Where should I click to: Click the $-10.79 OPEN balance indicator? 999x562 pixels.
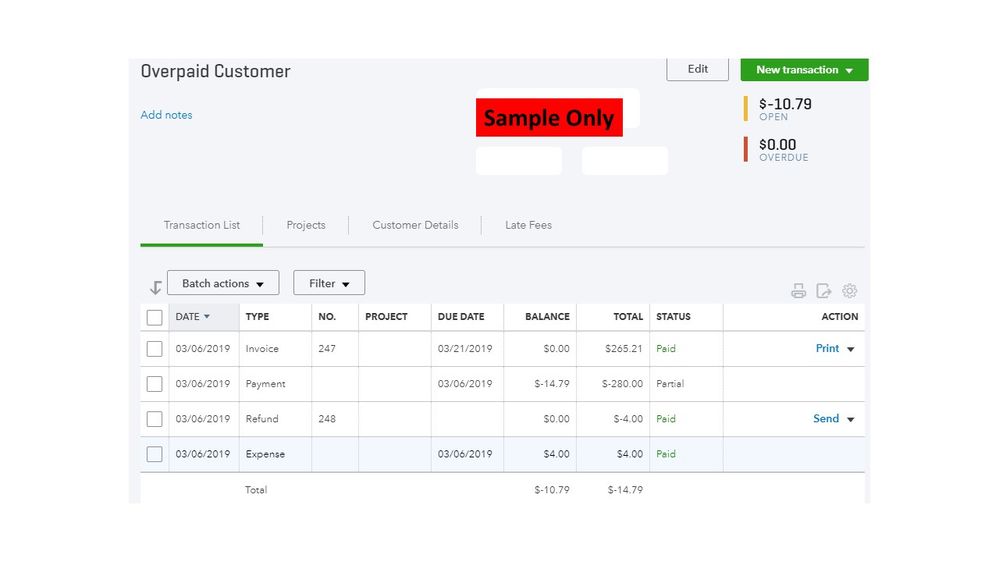[x=779, y=108]
